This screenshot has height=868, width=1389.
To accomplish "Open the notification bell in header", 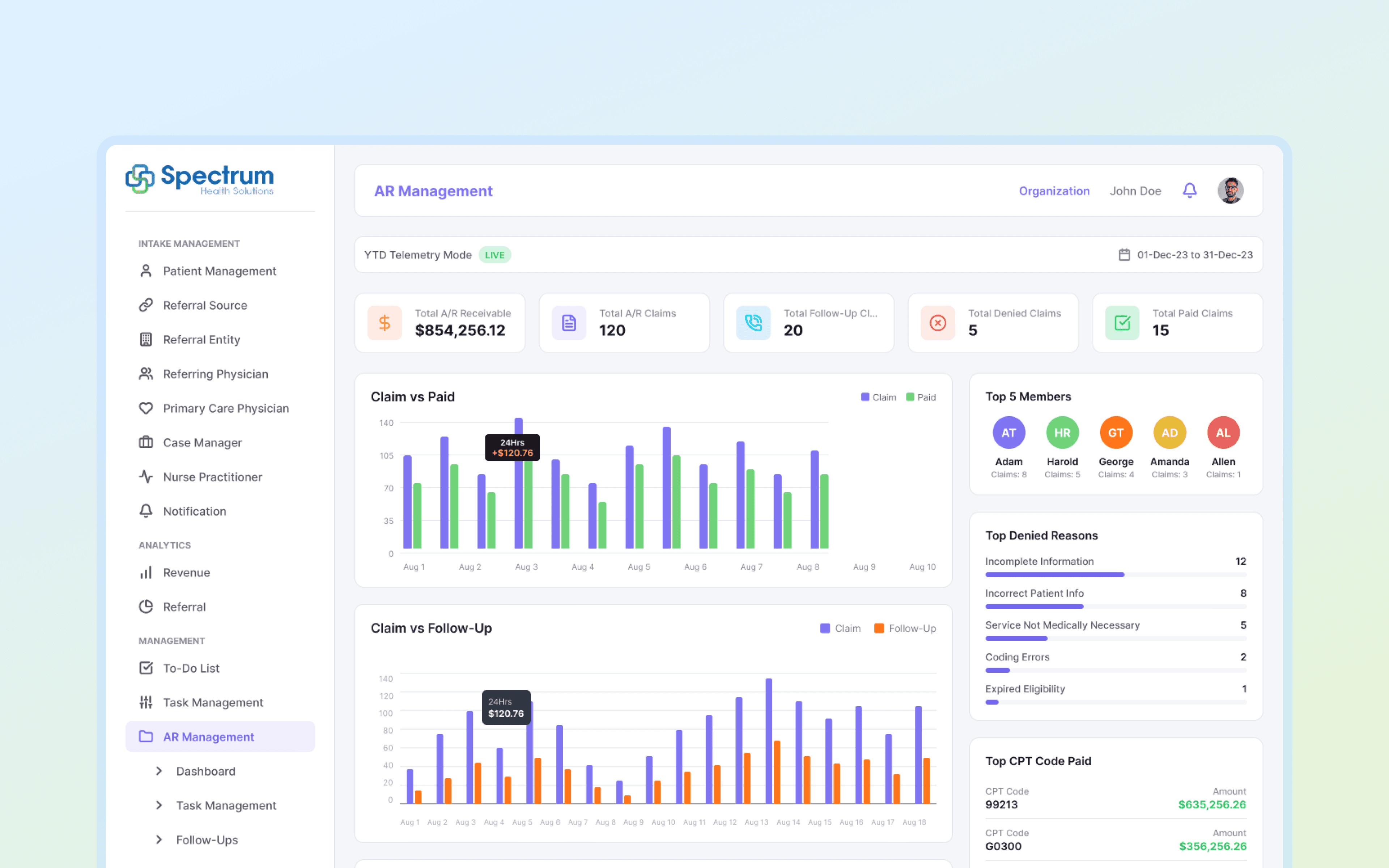I will click(1190, 191).
